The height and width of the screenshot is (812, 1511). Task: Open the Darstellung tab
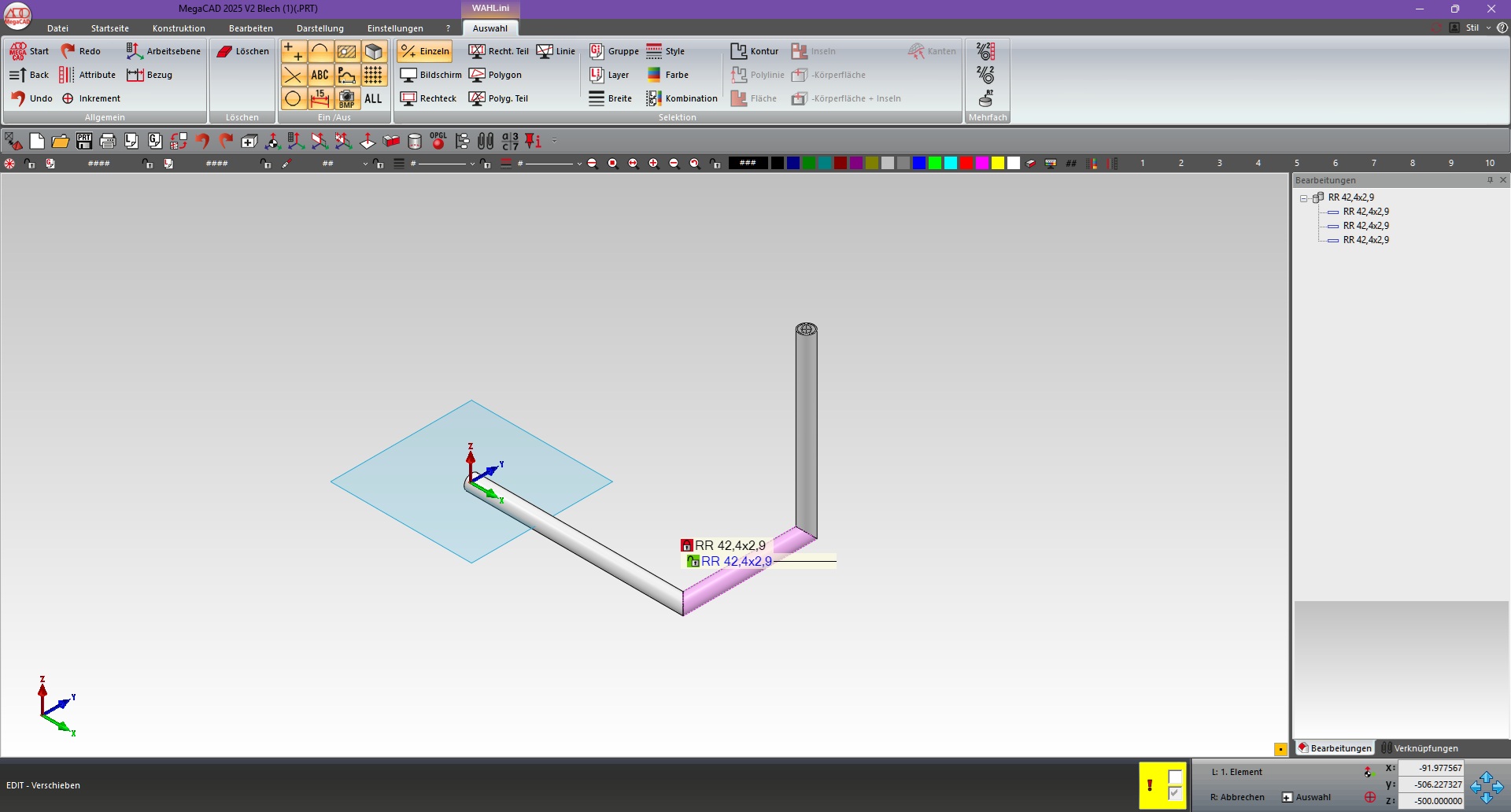[x=320, y=28]
